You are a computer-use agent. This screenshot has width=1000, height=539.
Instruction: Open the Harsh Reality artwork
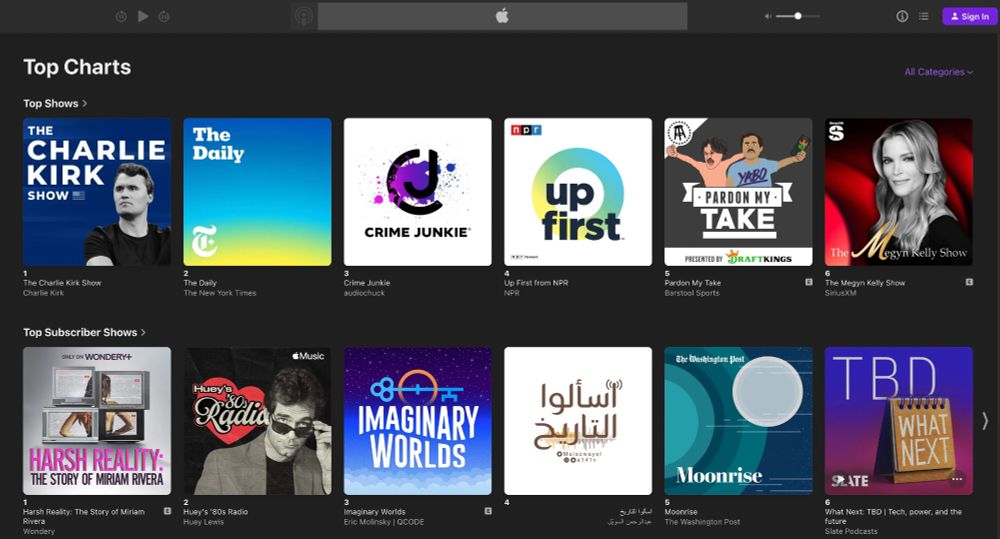97,421
